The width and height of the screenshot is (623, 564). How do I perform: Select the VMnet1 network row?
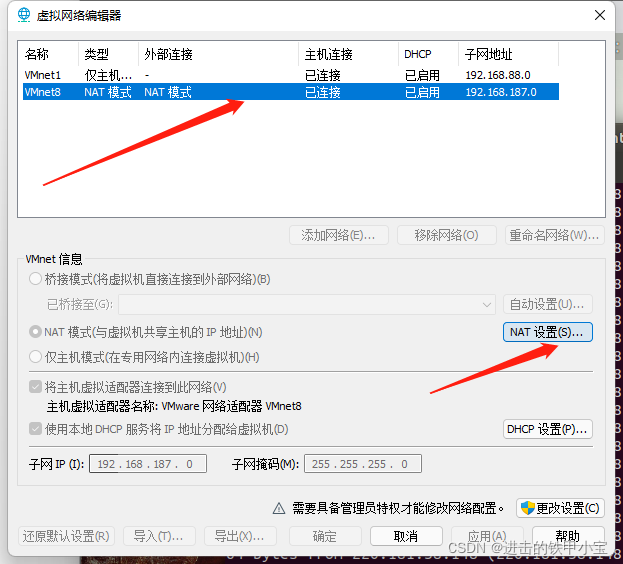[x=291, y=75]
